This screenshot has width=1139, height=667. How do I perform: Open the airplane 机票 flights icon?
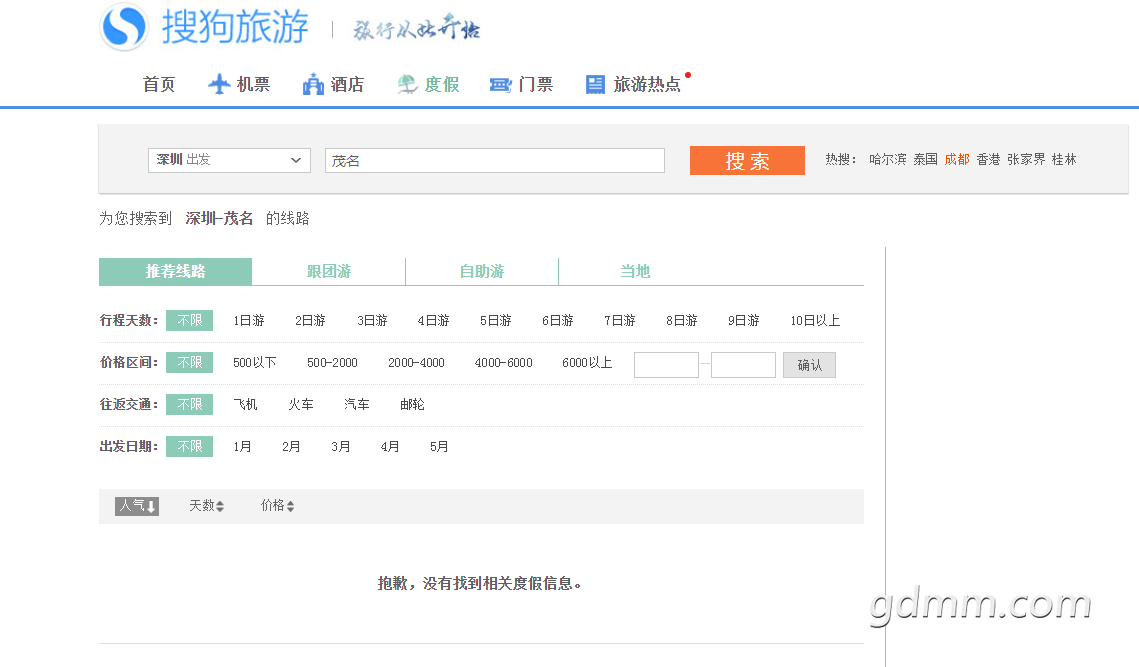219,85
